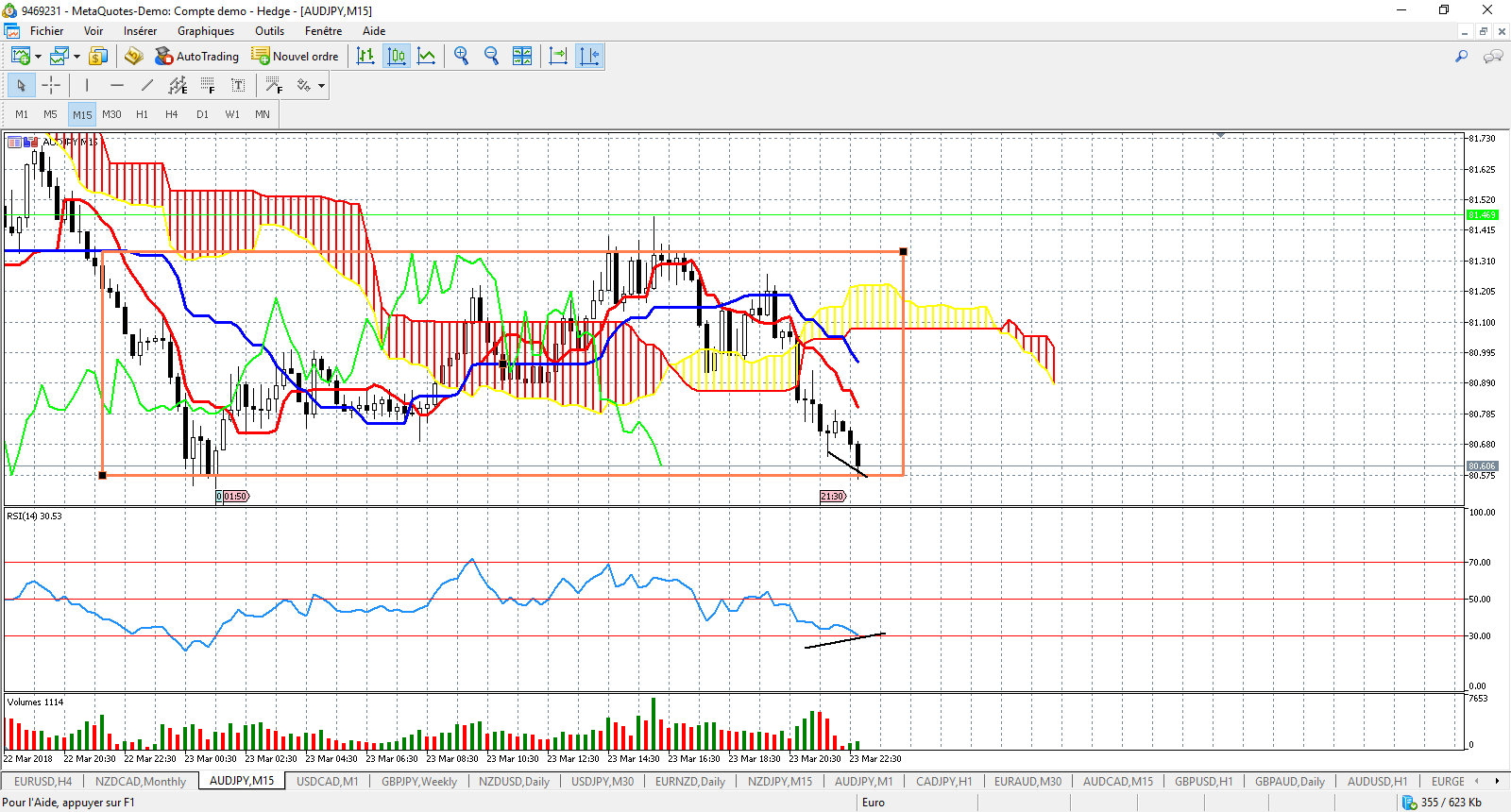1511x812 pixels.
Task: Open the search magnifier at top right
Action: pyautogui.click(x=1462, y=57)
